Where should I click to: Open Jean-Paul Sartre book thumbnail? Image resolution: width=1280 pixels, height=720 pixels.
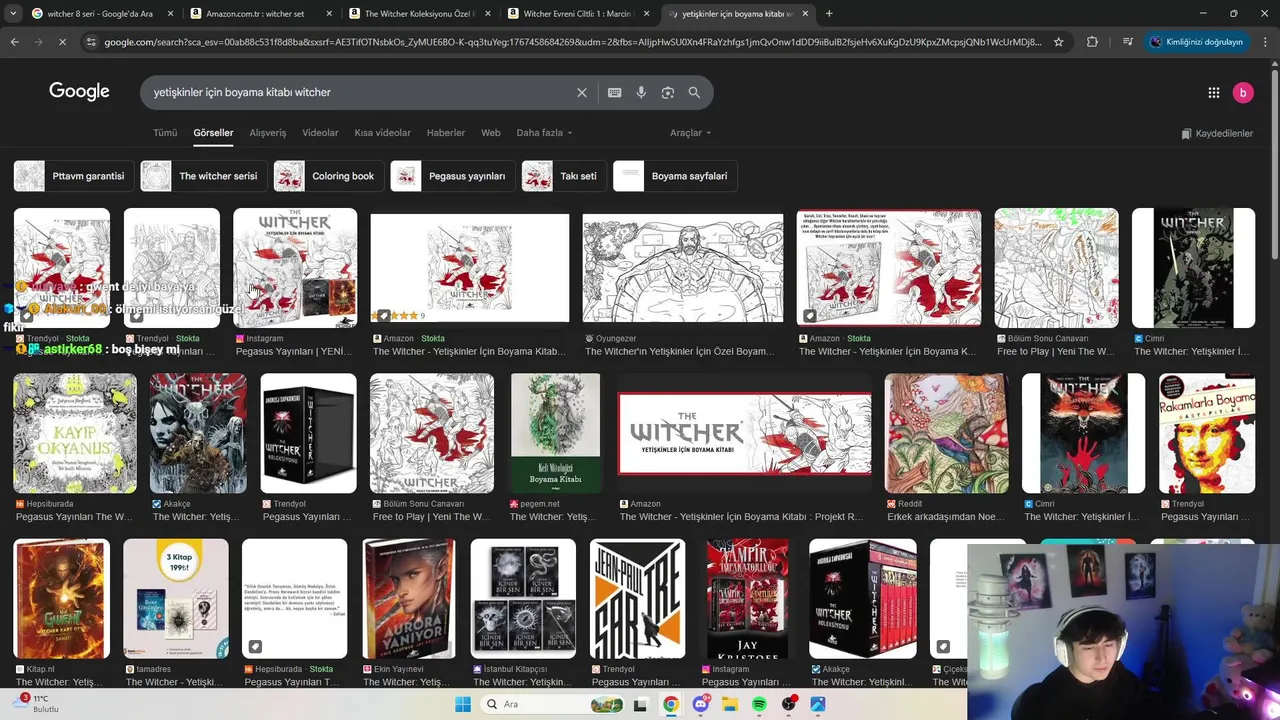click(638, 598)
